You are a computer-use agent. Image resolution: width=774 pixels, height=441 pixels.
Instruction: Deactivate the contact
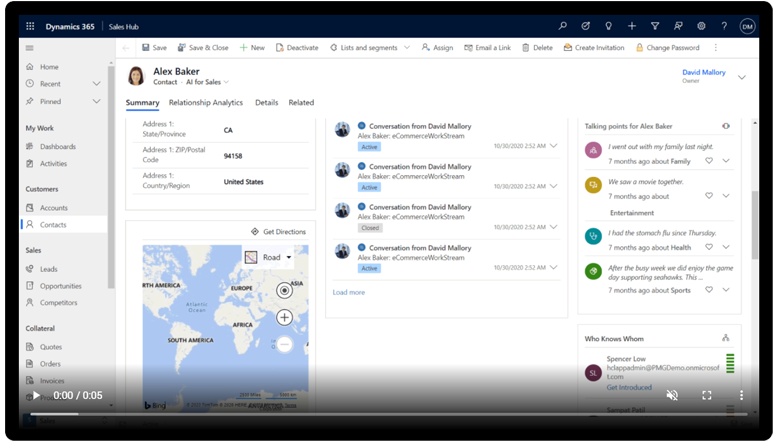[x=297, y=48]
